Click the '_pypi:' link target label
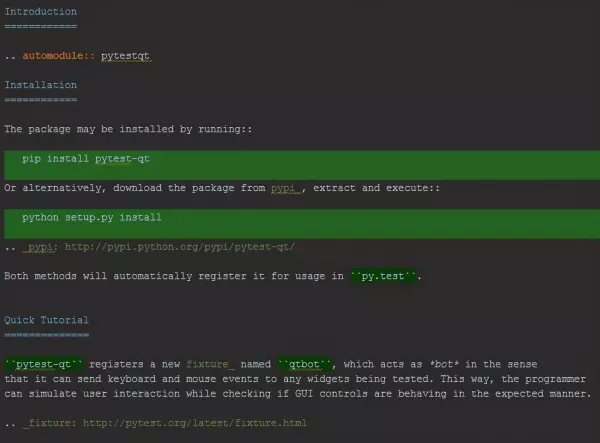 tap(39, 247)
